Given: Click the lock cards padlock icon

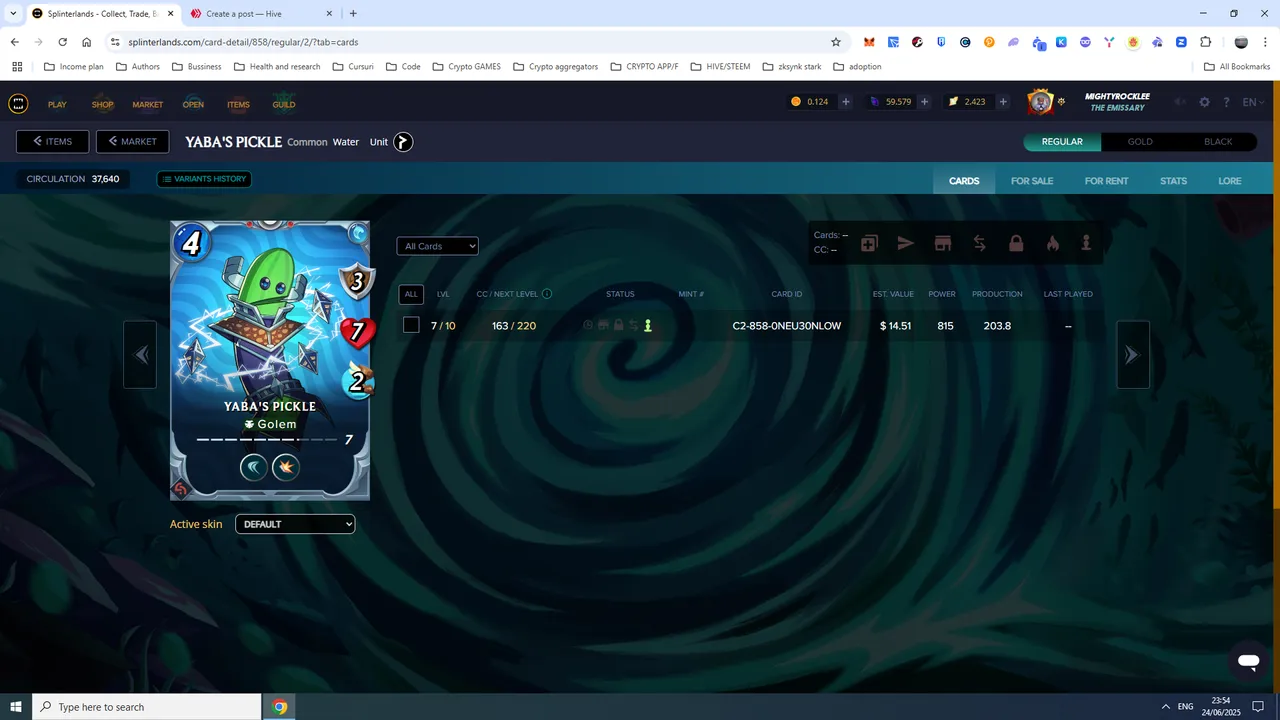Looking at the screenshot, I should pos(1016,243).
